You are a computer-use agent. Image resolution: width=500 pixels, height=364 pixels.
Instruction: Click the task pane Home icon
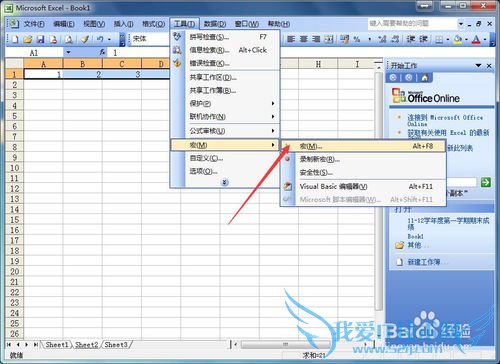(x=425, y=78)
